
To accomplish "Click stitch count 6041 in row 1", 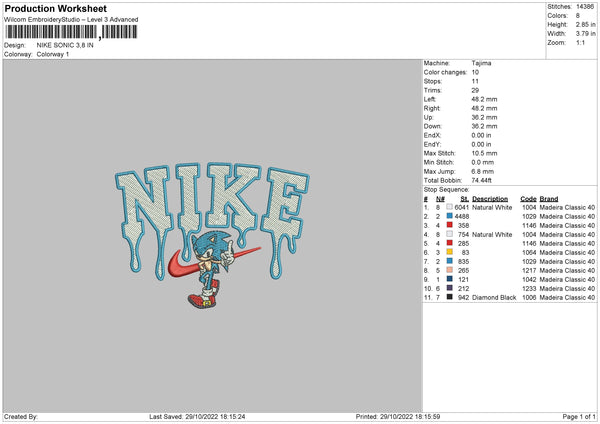I will coord(461,207).
